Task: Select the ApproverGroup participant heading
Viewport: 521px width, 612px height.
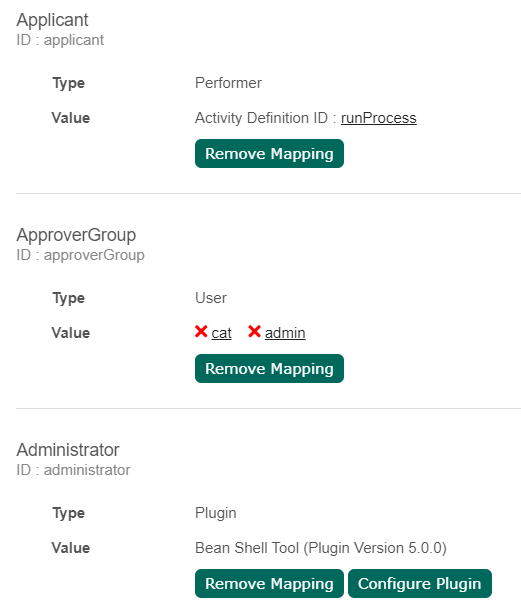Action: click(x=76, y=235)
